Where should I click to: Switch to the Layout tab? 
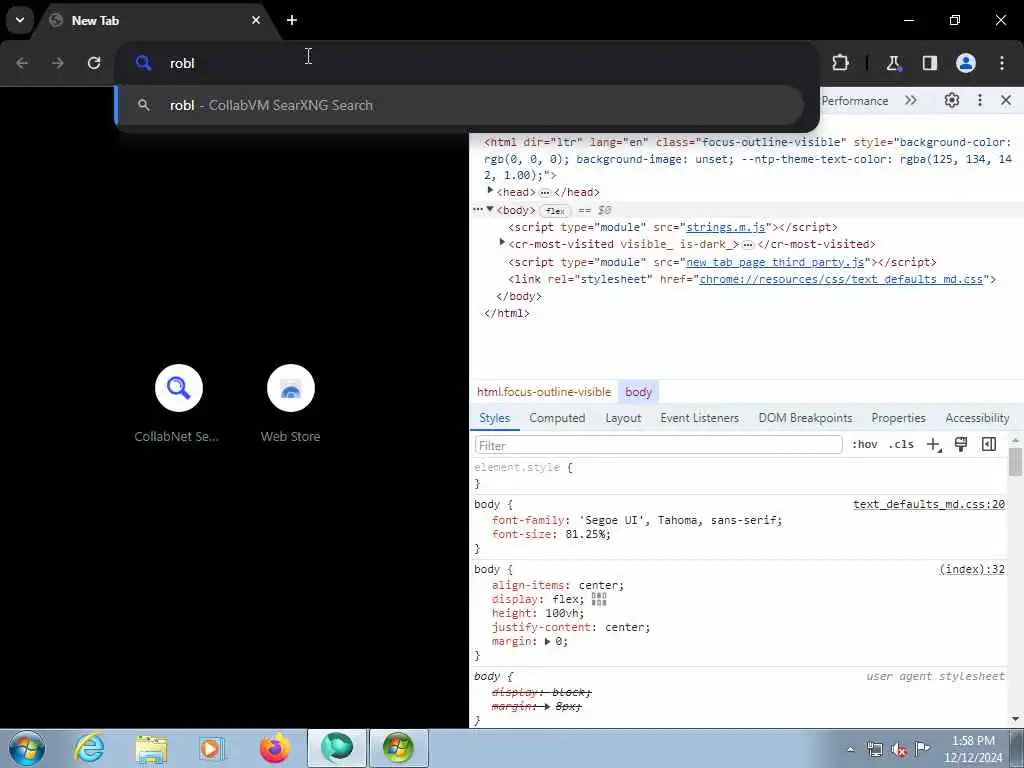click(623, 418)
